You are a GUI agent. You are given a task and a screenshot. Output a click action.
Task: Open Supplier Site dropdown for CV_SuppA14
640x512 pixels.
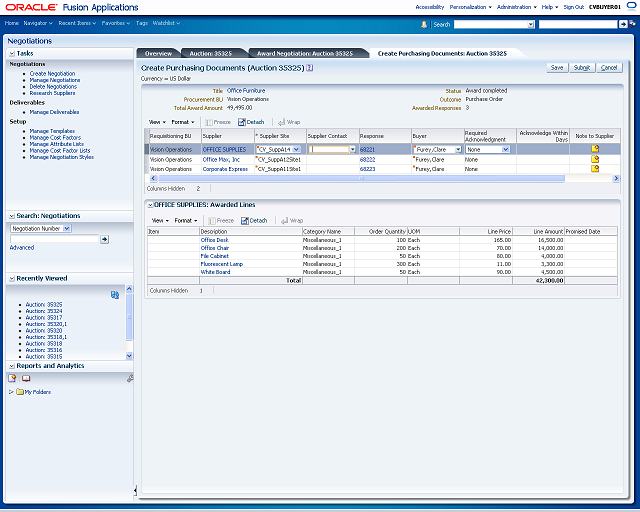(x=297, y=149)
